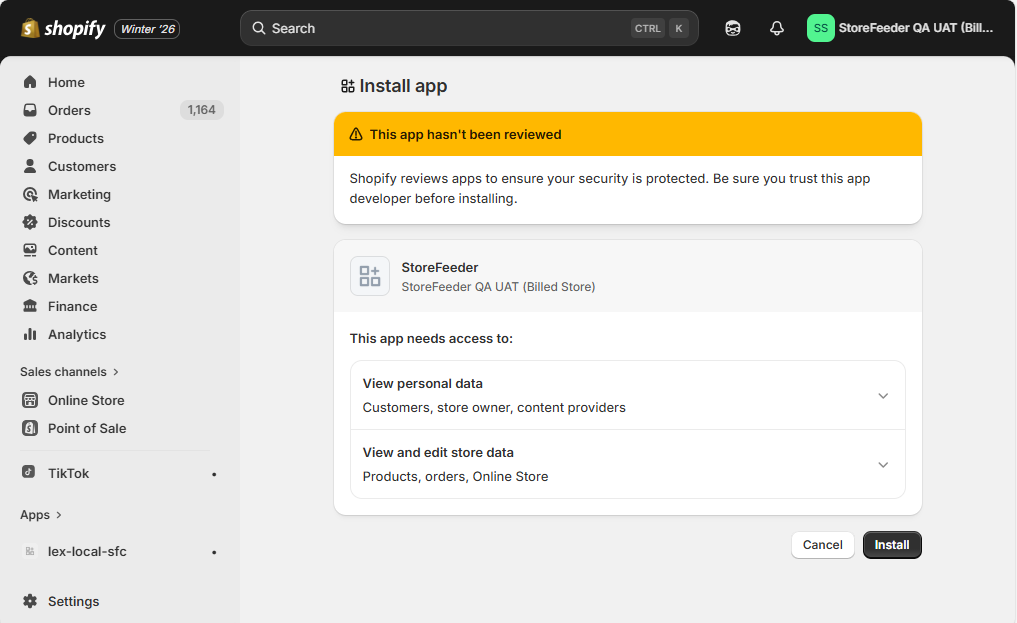This screenshot has width=1017, height=623.
Task: Expand the View personal data section
Action: pos(883,396)
